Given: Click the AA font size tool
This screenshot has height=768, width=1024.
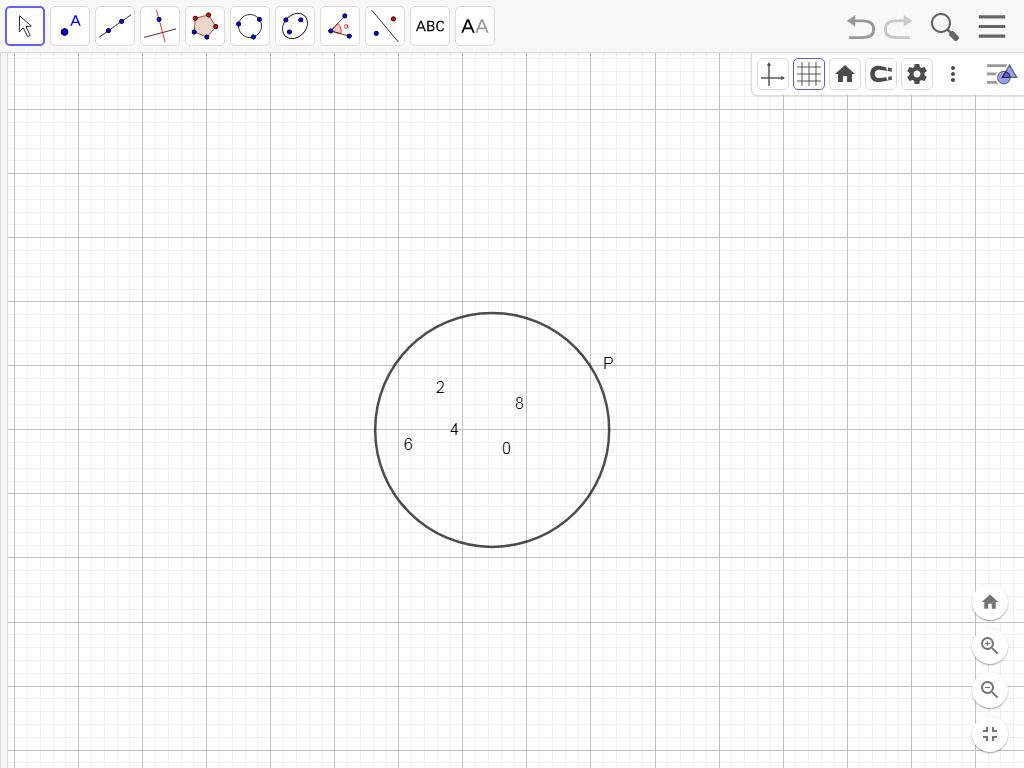Looking at the screenshot, I should (475, 26).
